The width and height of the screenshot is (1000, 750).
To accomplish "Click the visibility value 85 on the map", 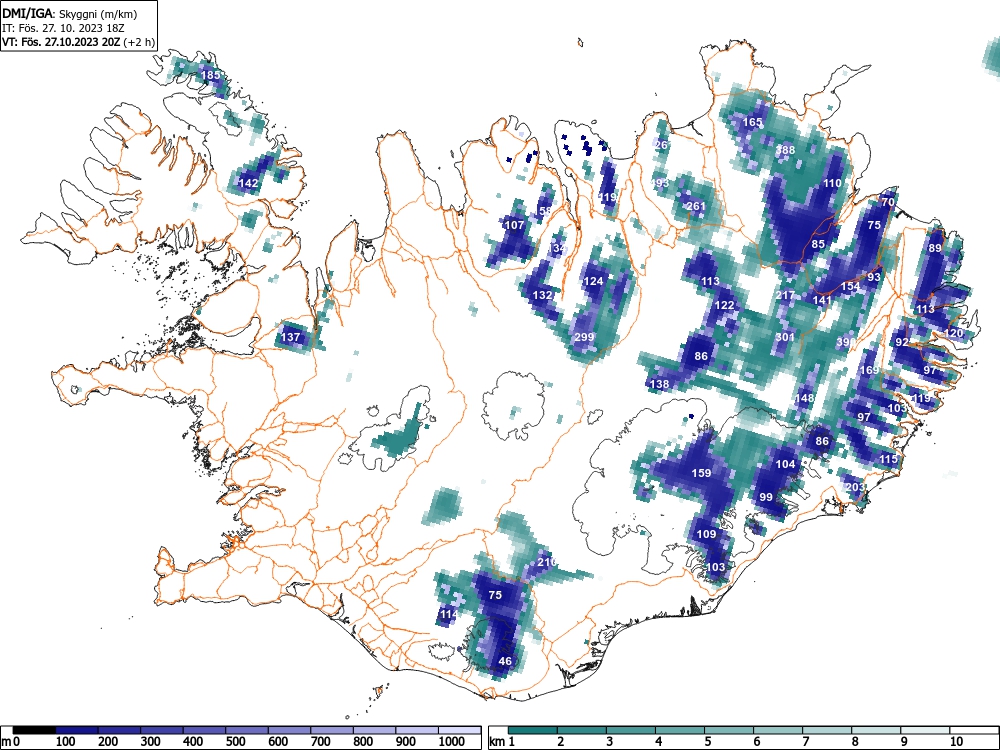I will click(x=818, y=244).
